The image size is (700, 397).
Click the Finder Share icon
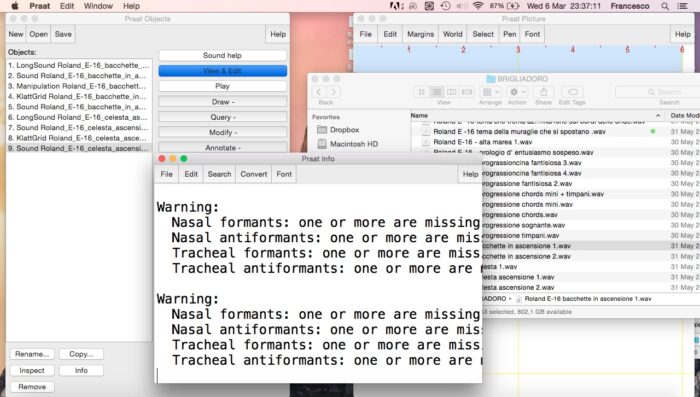tap(543, 92)
